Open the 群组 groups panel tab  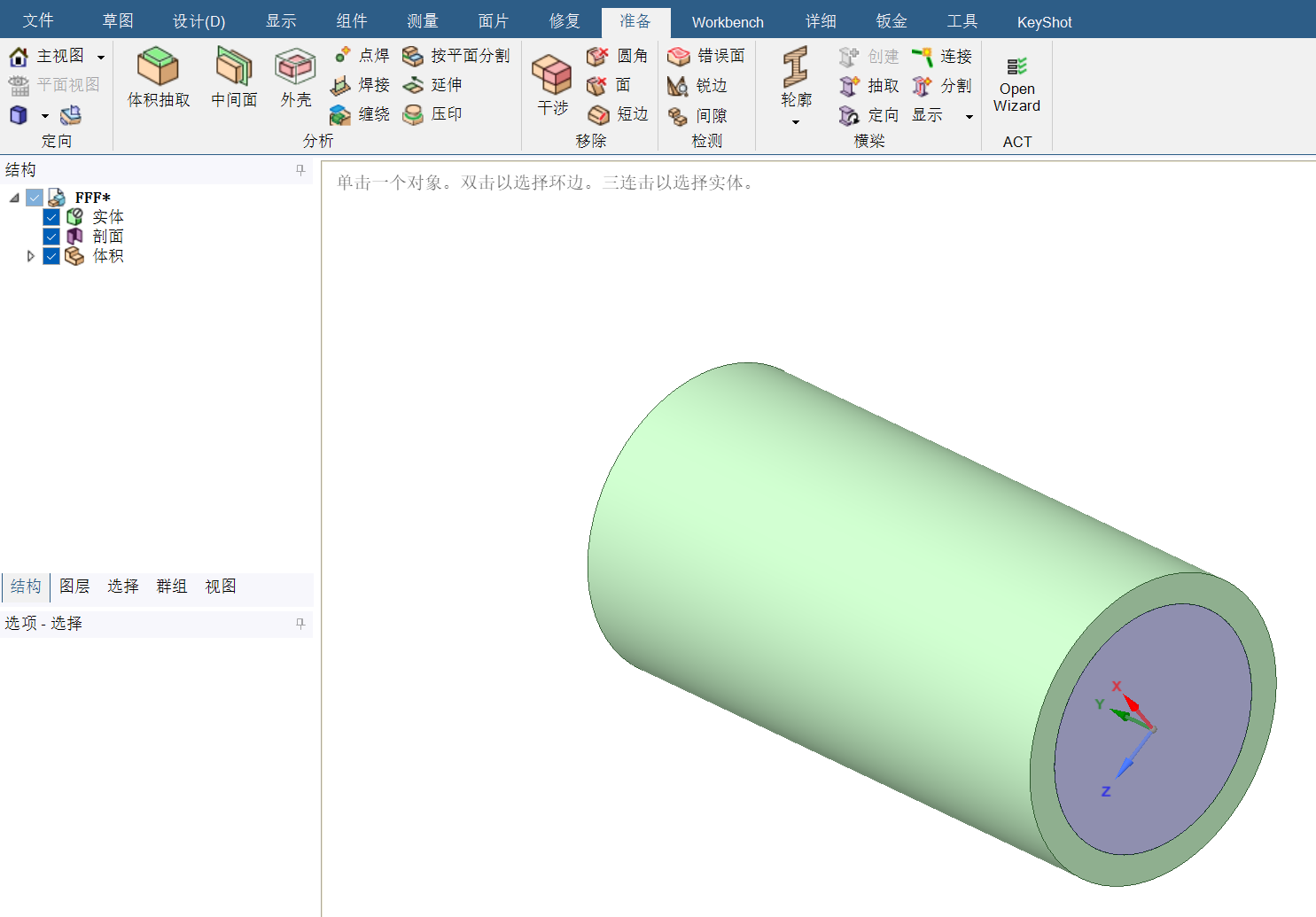tap(172, 587)
